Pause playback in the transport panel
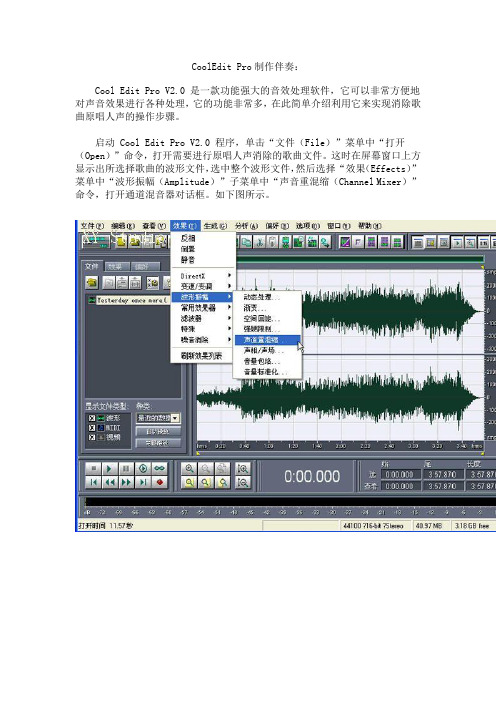The image size is (496, 702). coord(126,468)
